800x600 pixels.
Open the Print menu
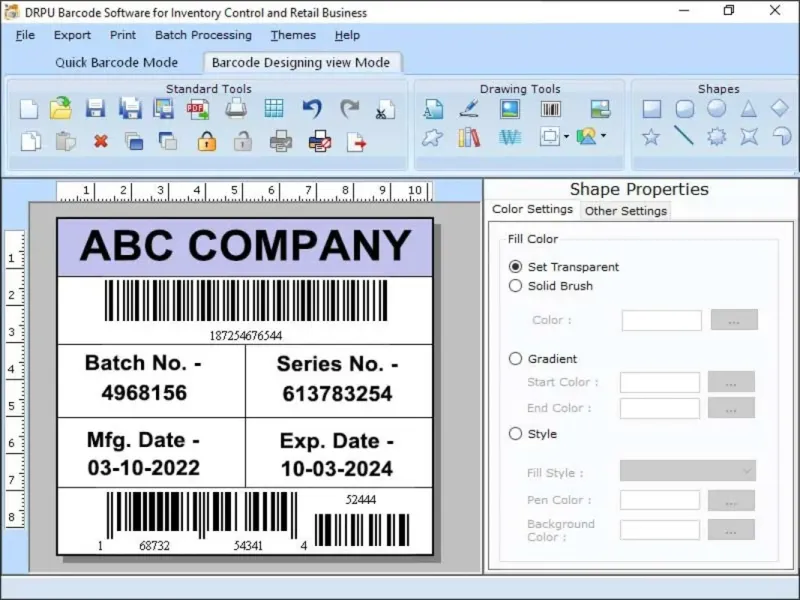pyautogui.click(x=123, y=35)
